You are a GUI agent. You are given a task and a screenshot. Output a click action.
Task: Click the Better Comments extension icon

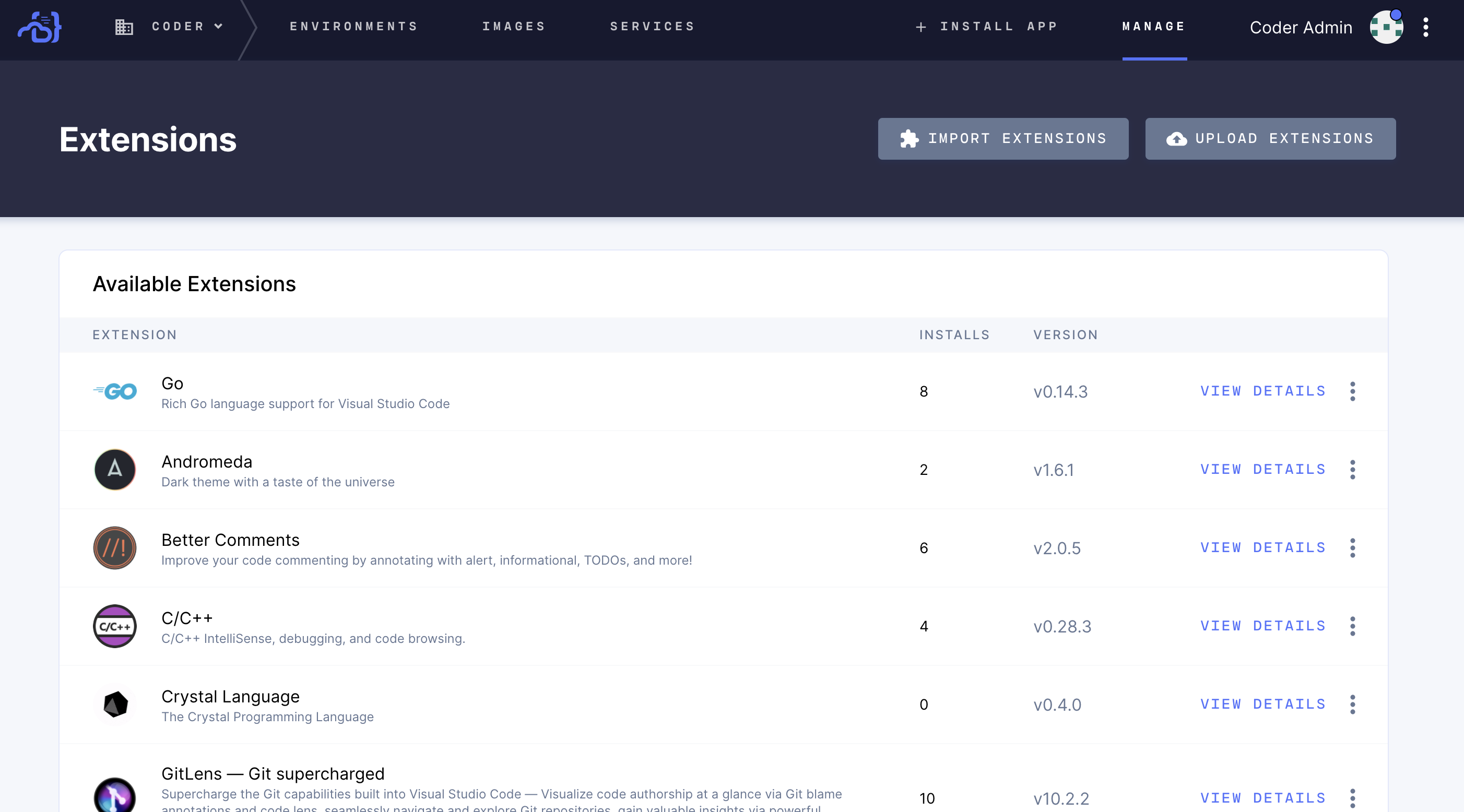[115, 548]
